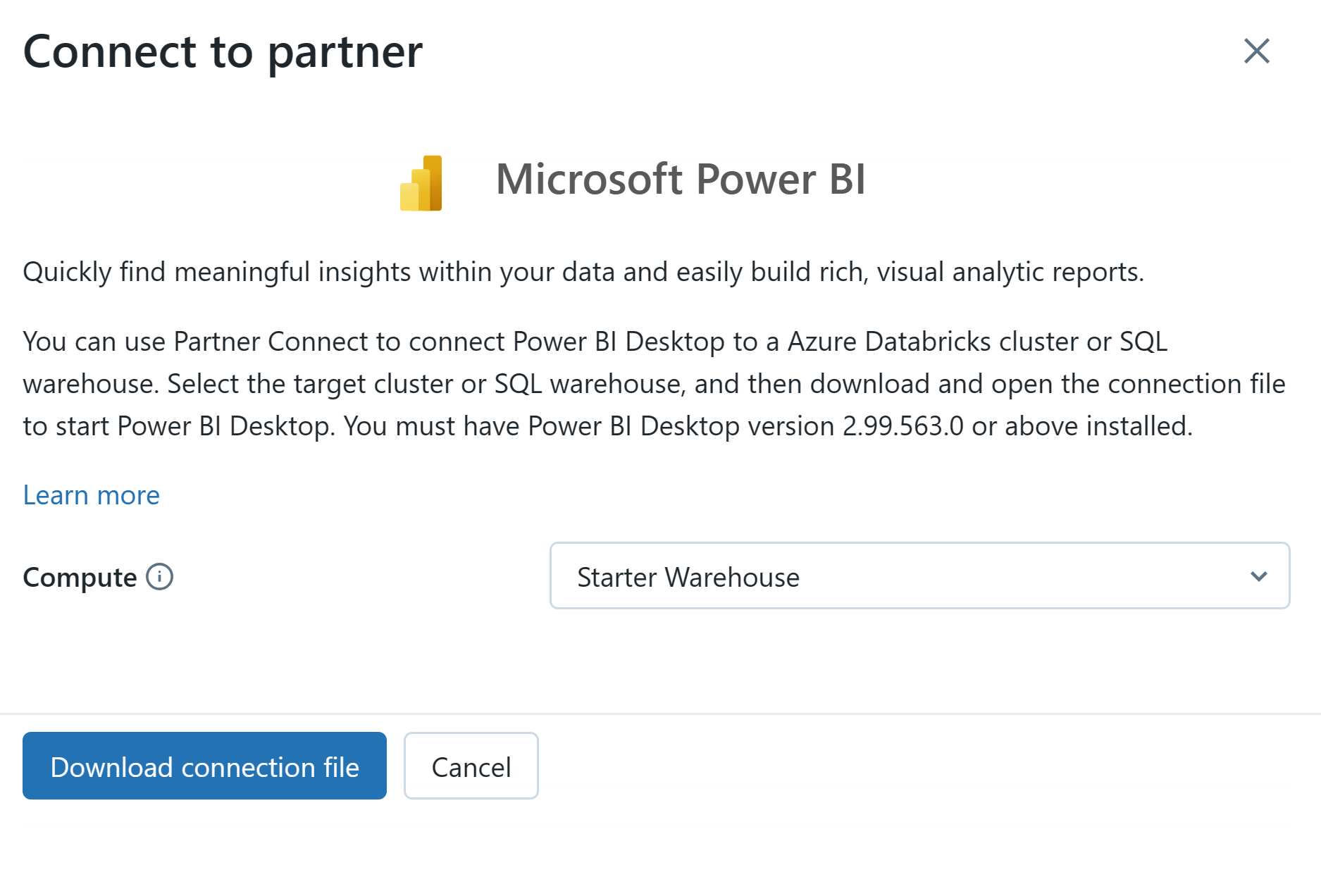Show the Compute info tooltip icon

(159, 577)
